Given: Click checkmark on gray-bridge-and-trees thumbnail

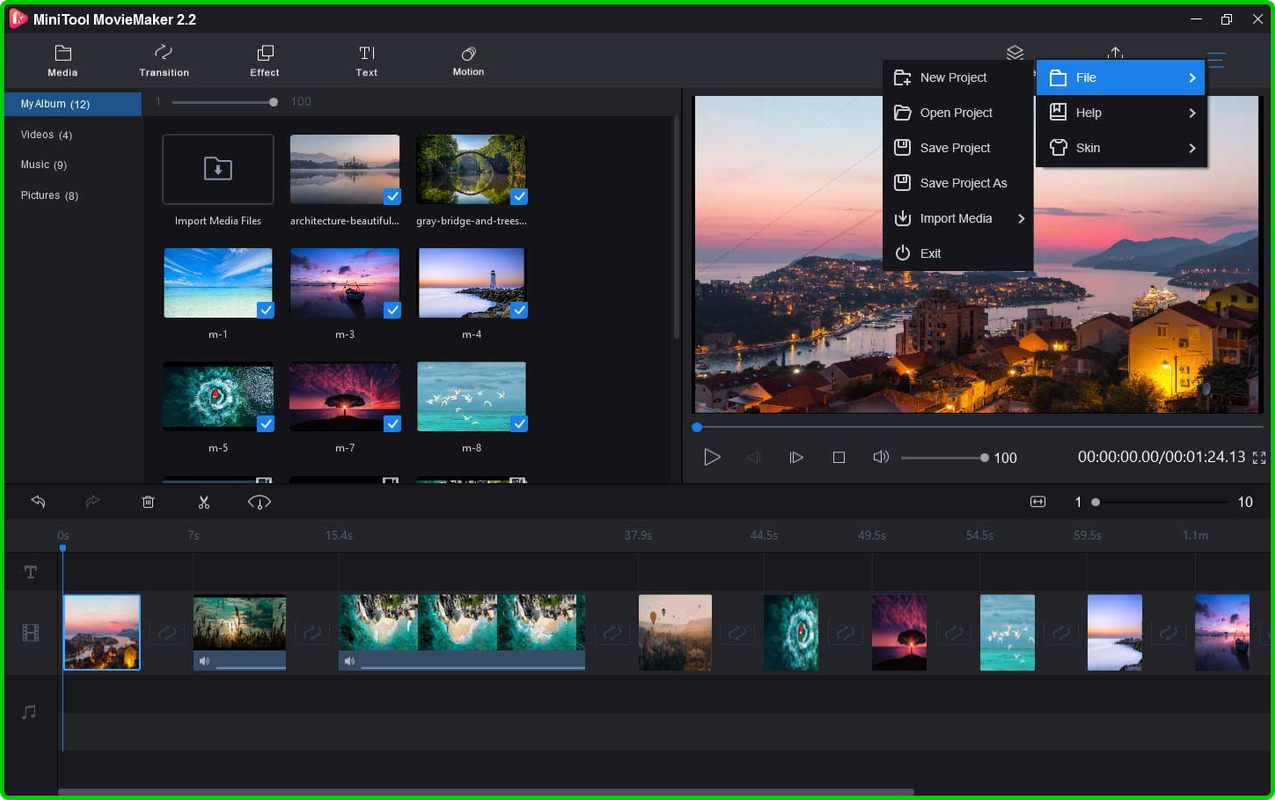Looking at the screenshot, I should (x=519, y=197).
